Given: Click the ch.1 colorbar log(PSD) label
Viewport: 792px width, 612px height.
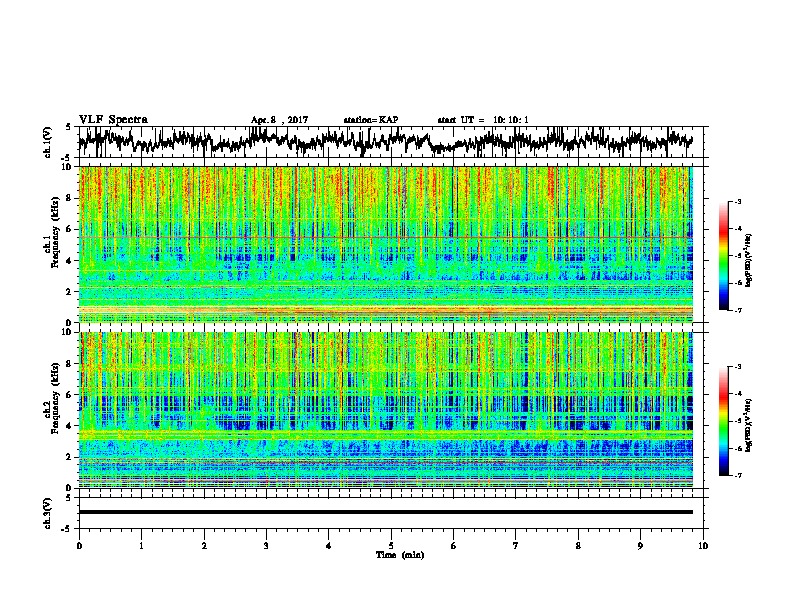Looking at the screenshot, I should 749,260.
